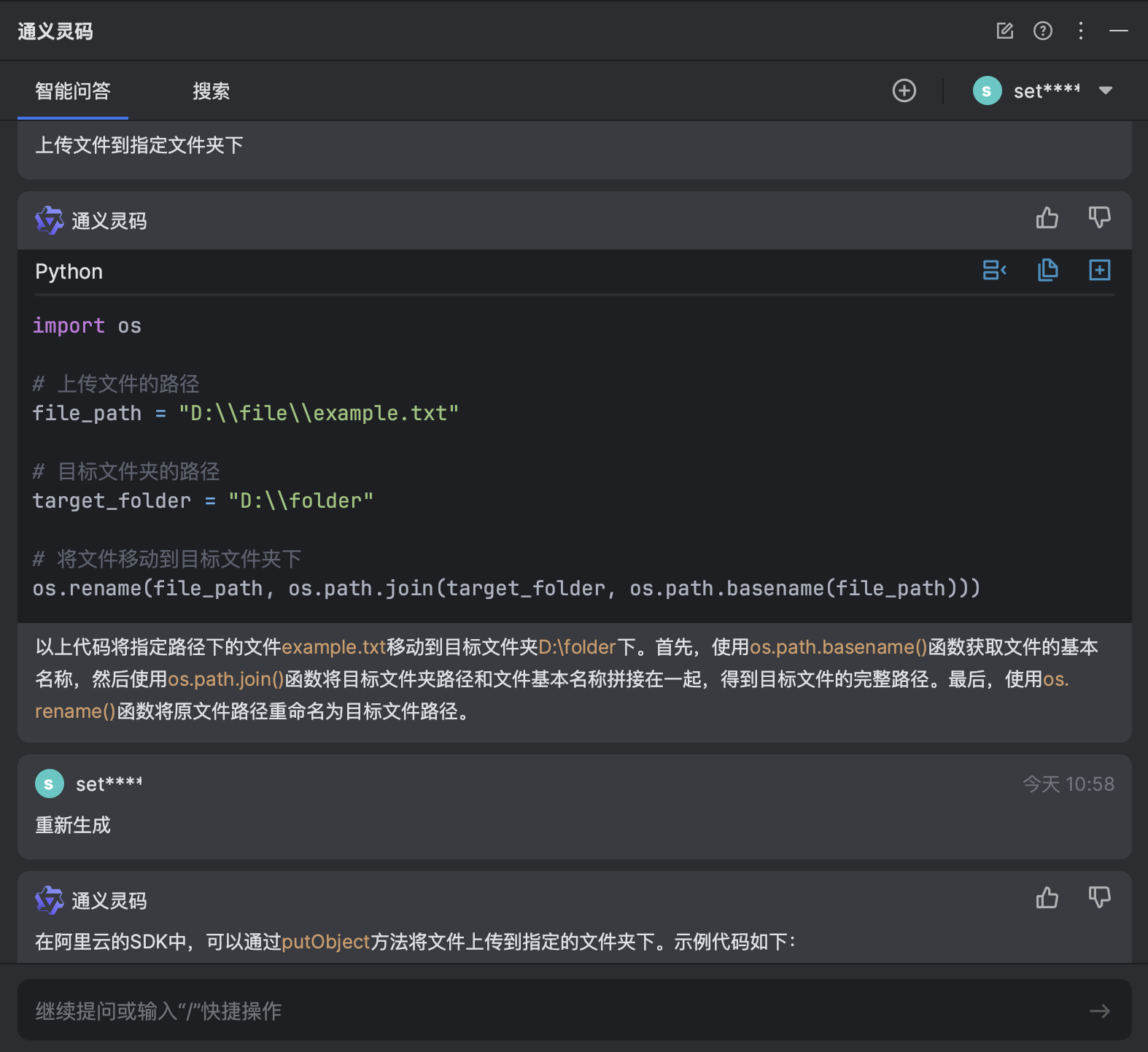Expand the set**** account dropdown arrow
1148x1052 pixels.
(x=1106, y=90)
